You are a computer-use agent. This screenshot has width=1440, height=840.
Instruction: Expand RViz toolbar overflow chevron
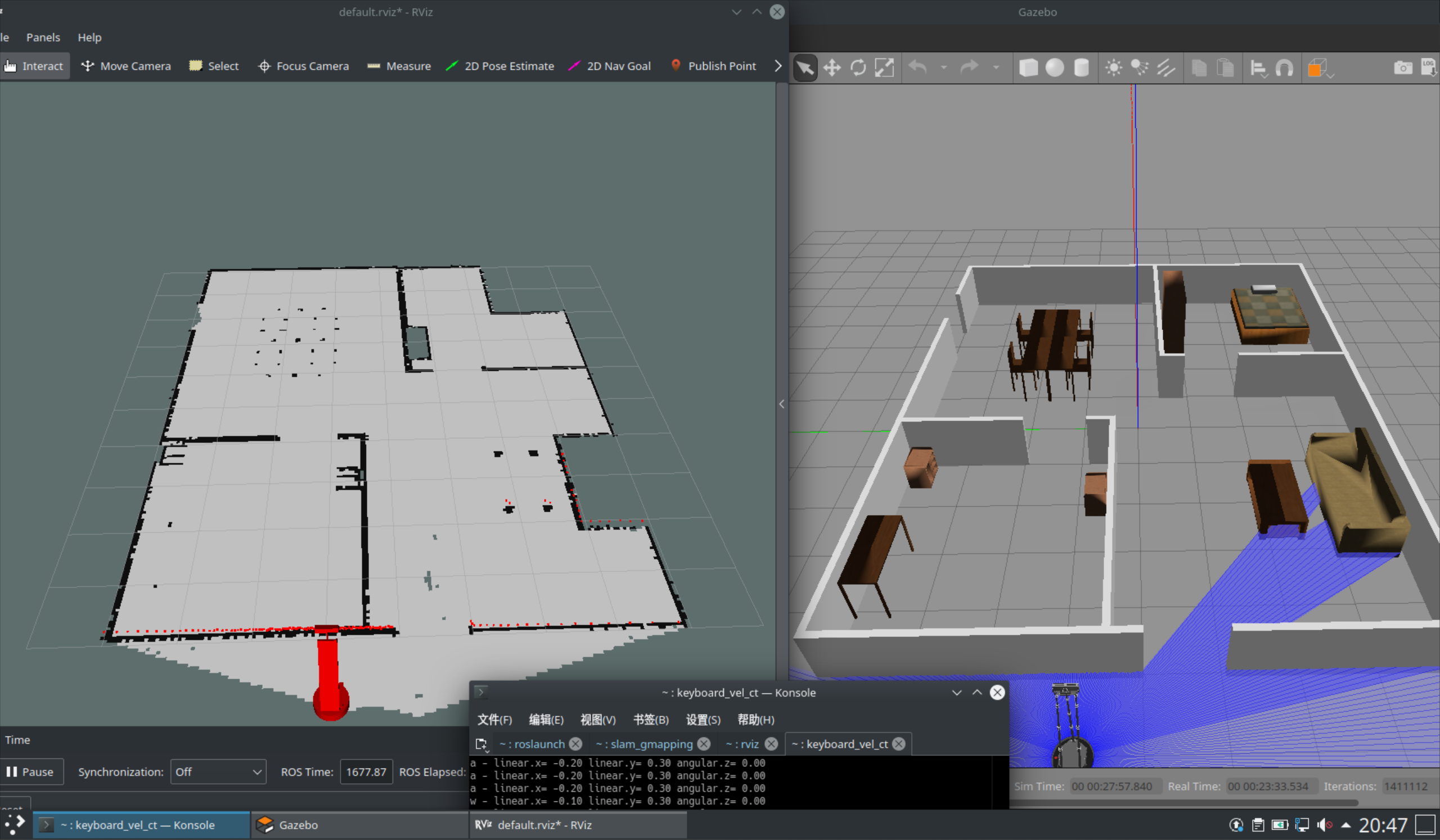click(x=778, y=66)
